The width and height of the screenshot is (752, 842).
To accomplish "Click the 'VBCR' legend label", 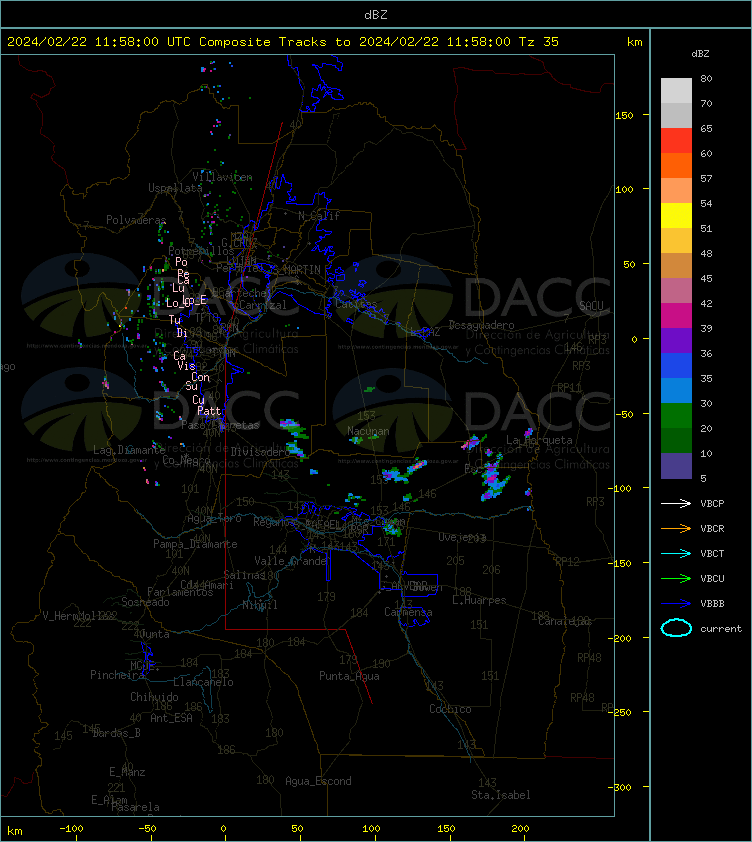I will (712, 528).
